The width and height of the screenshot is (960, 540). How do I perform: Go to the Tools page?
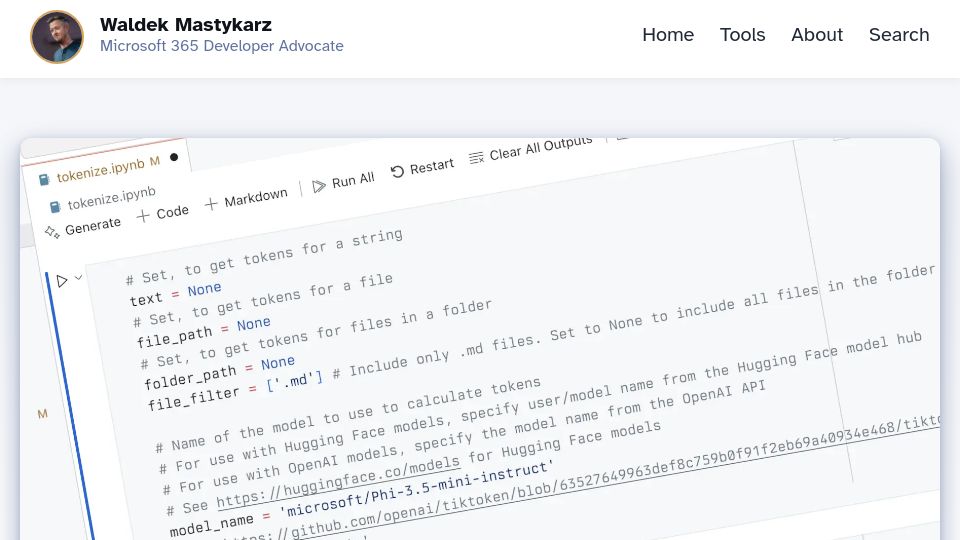(742, 35)
